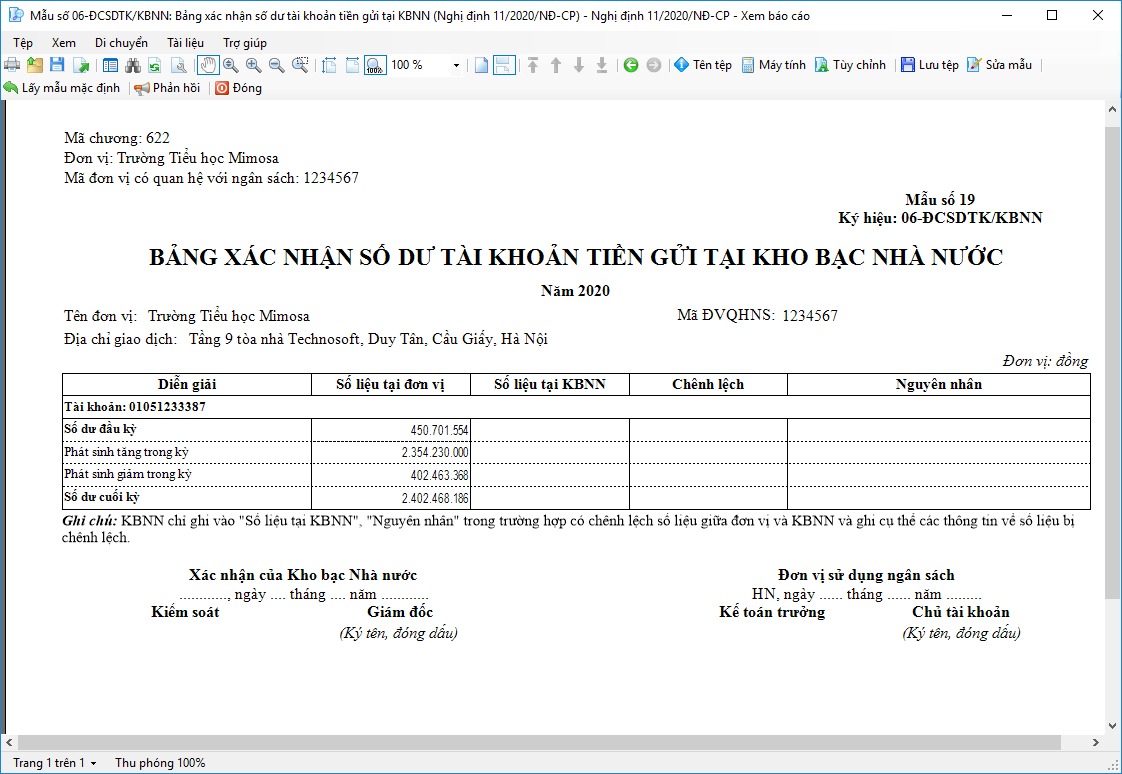The height and width of the screenshot is (774, 1122).
Task: Click the horizontal scrollbar right arrow
Action: [x=1096, y=743]
